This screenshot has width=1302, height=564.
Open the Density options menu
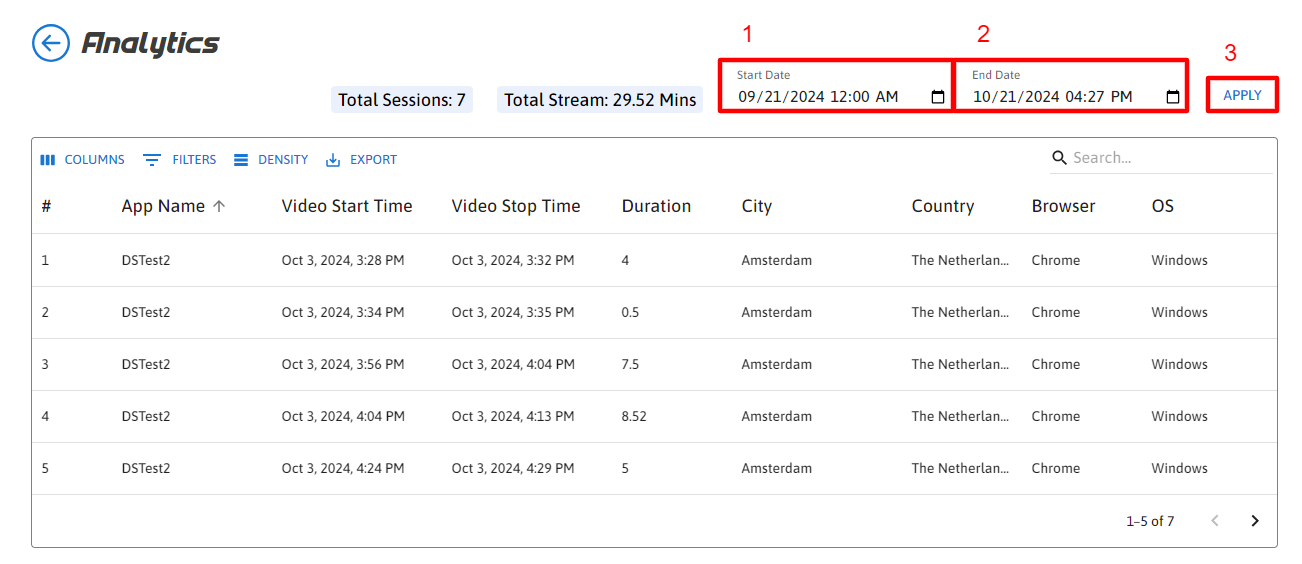(x=271, y=160)
